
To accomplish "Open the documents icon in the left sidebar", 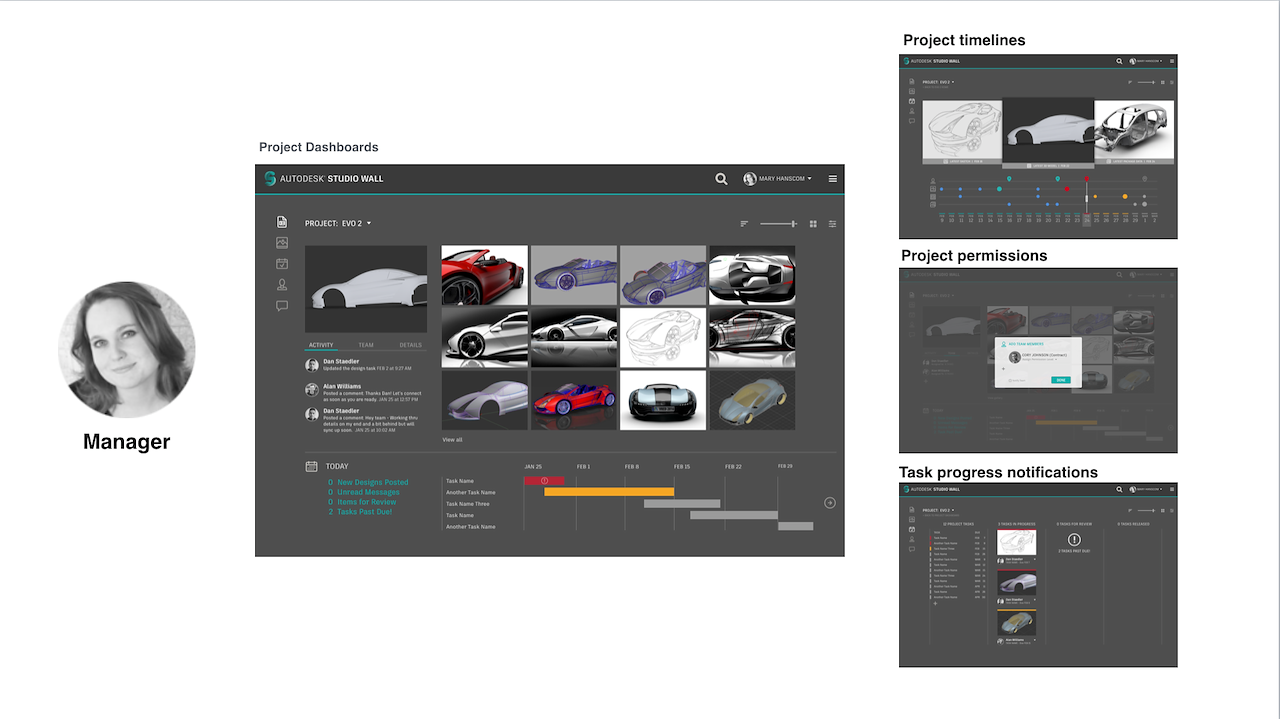I will [282, 222].
